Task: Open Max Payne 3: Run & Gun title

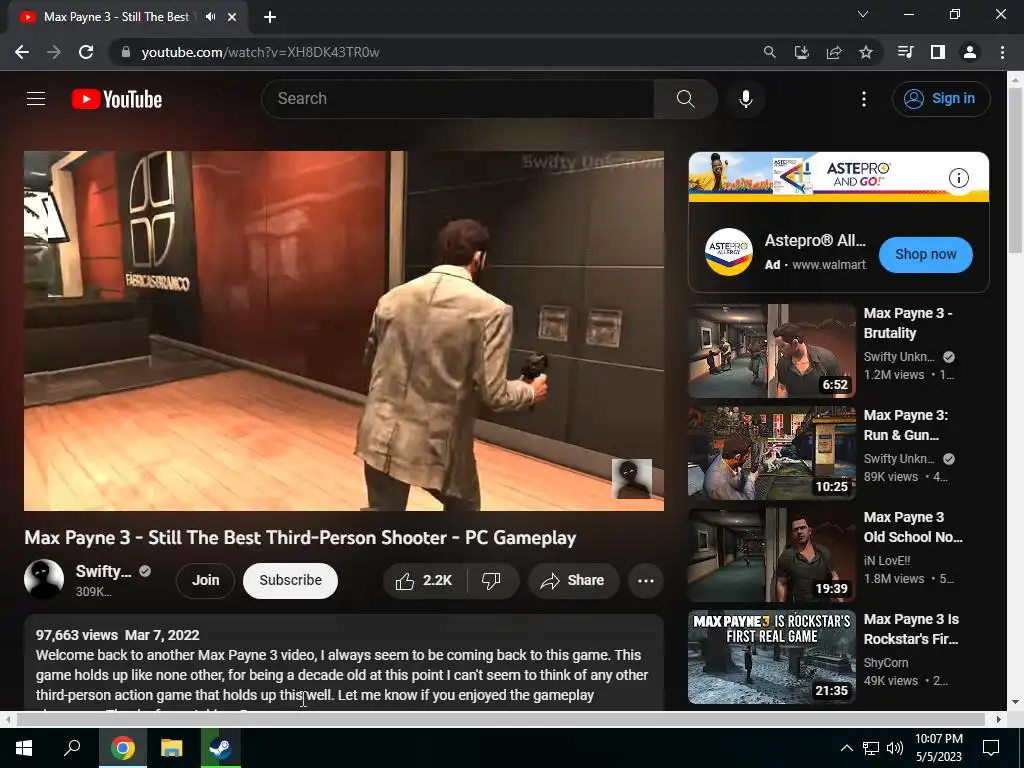Action: coord(906,425)
